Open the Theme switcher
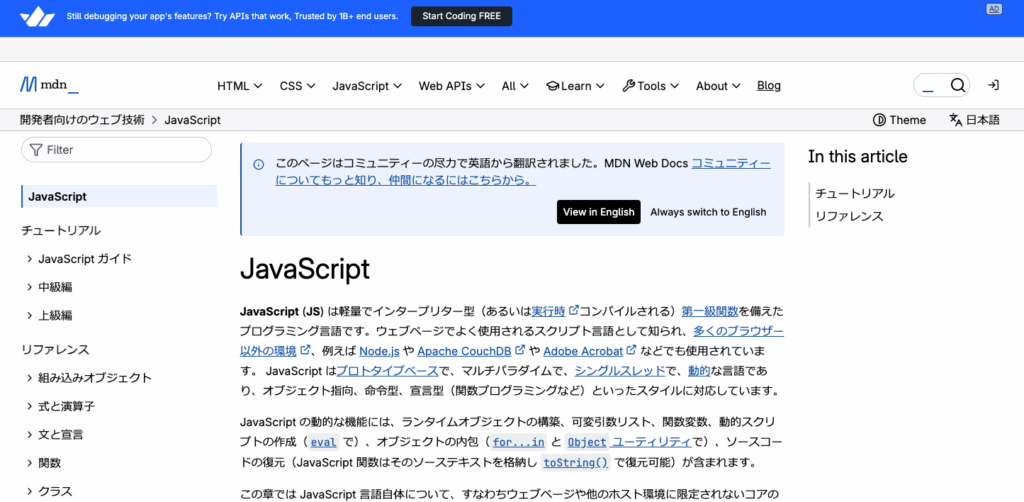The height and width of the screenshot is (502, 1024). pyautogui.click(x=899, y=120)
